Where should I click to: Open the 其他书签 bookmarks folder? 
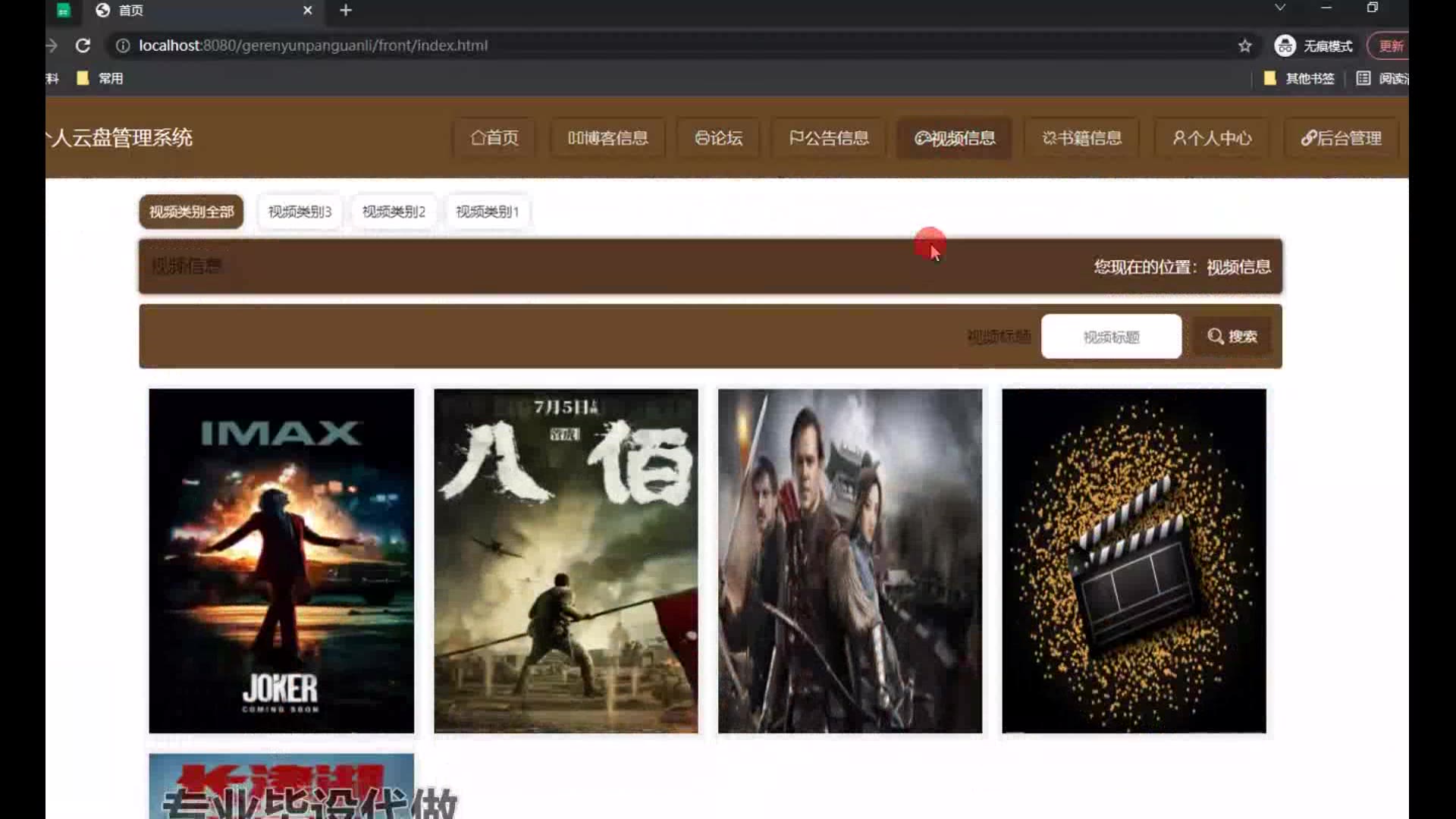[1299, 78]
